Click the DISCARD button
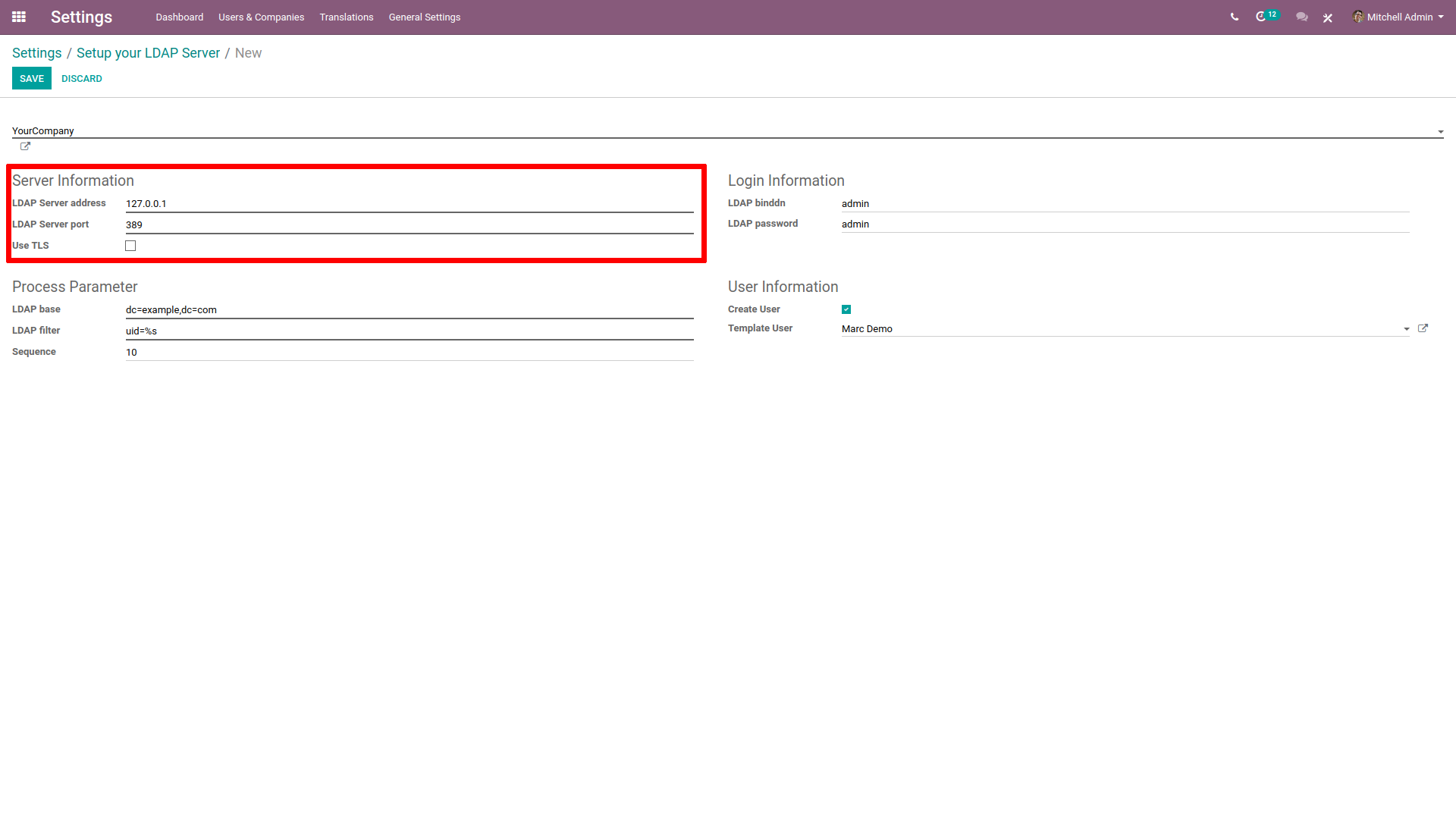1456x819 pixels. click(81, 79)
